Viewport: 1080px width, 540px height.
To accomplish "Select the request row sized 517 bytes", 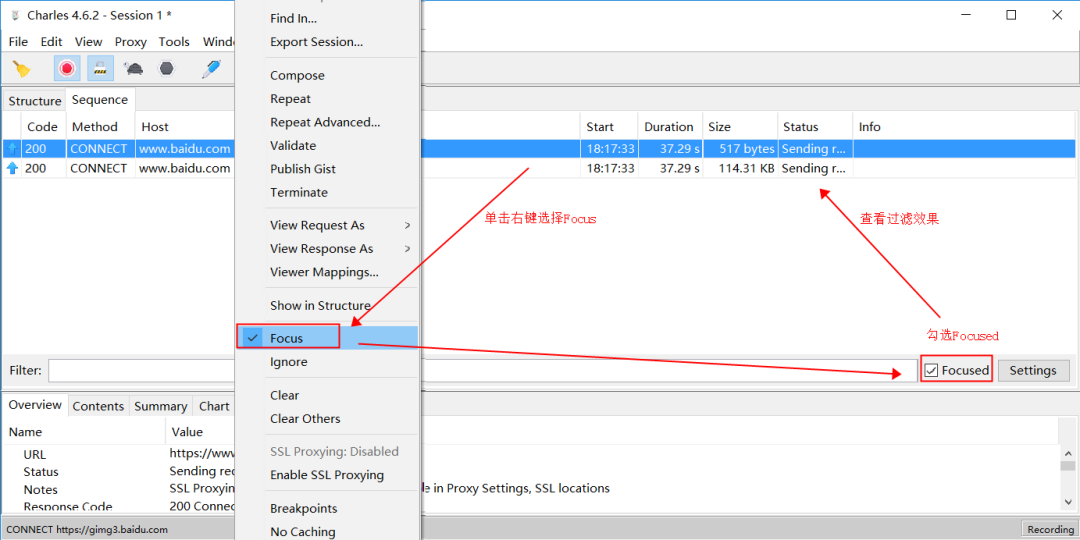I will [x=539, y=148].
